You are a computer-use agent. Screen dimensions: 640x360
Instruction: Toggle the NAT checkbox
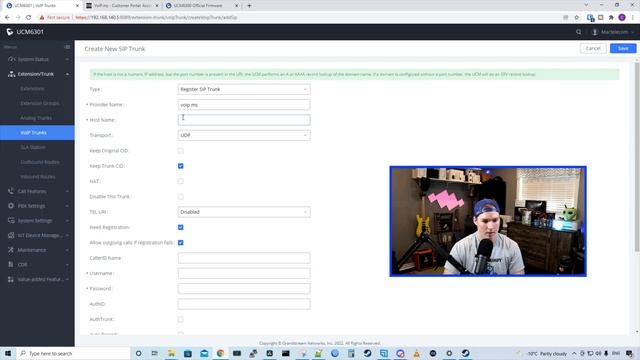point(180,181)
